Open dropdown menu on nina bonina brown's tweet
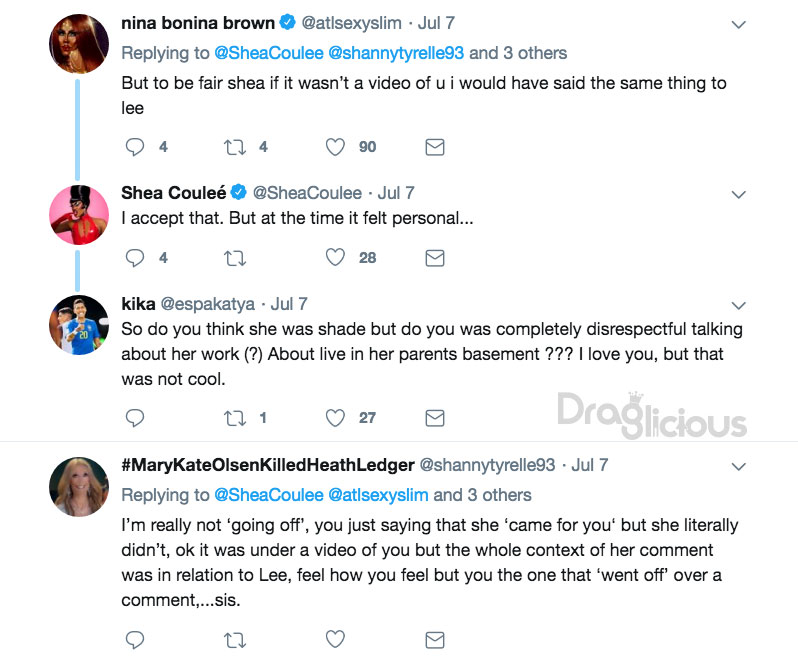 pos(738,24)
